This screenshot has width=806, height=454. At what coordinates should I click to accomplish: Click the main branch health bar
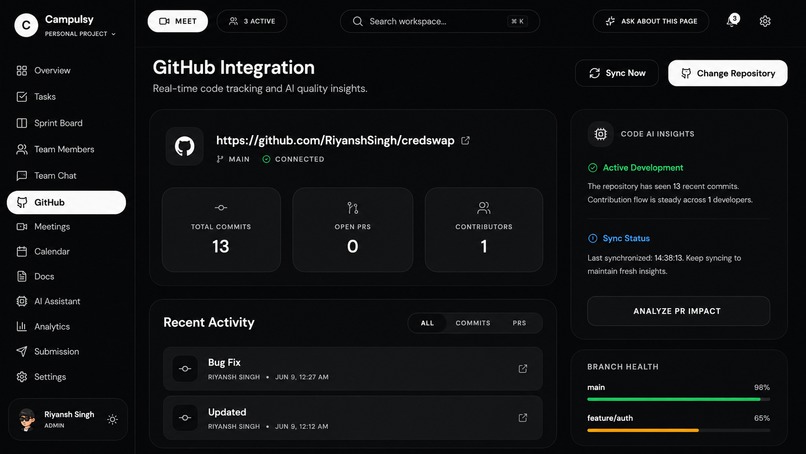[679, 399]
